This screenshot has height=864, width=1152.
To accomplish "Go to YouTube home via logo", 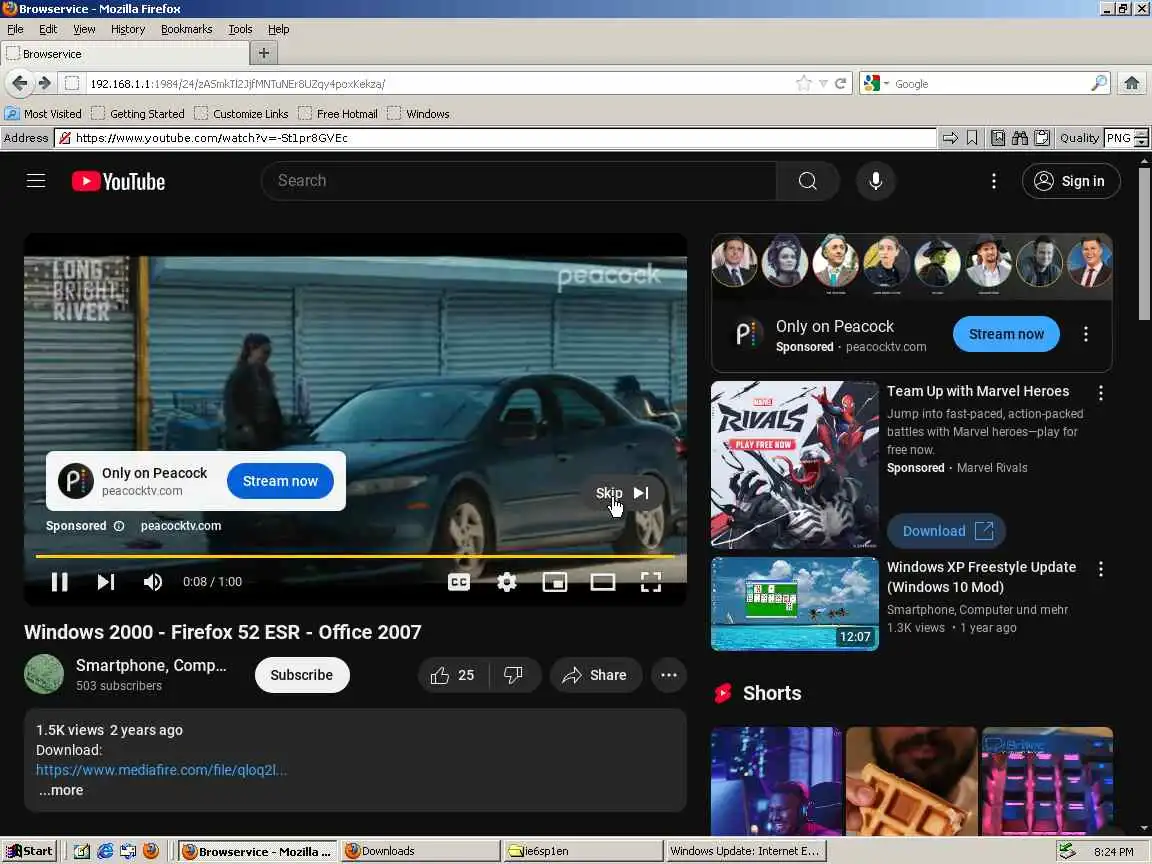I will click(x=118, y=181).
